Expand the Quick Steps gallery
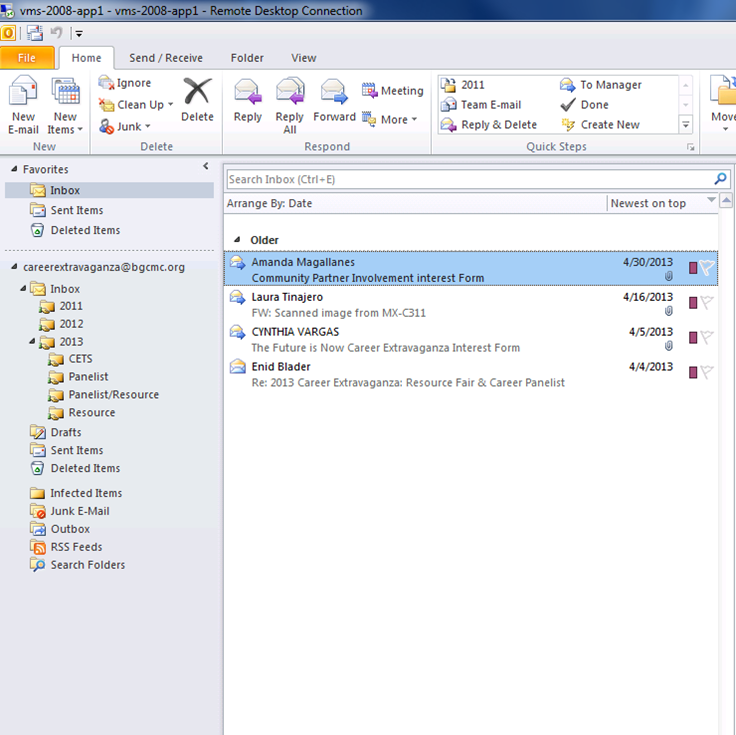Screen dimensions: 736x735 685,125
